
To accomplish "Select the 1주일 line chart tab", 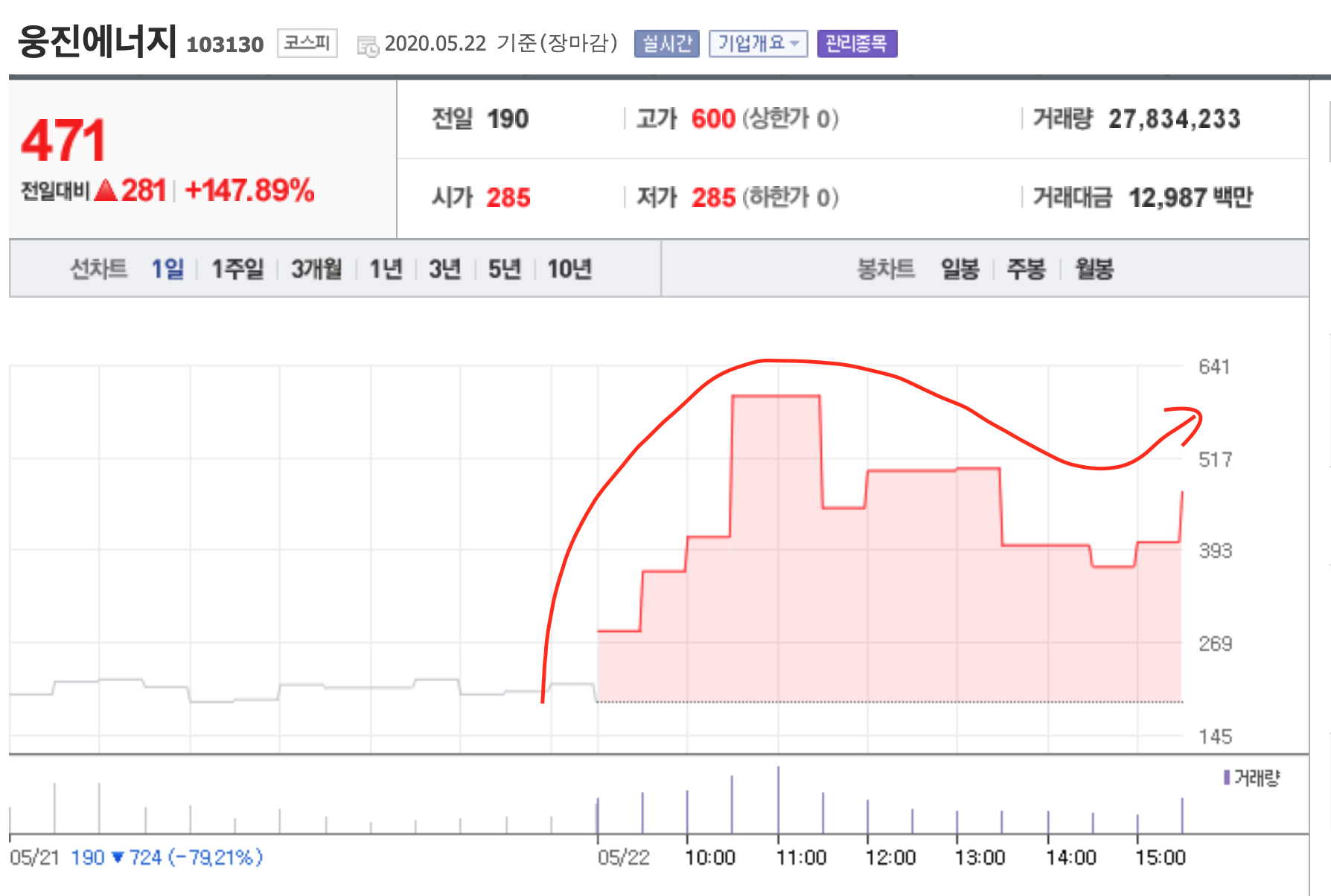I will coord(237,269).
